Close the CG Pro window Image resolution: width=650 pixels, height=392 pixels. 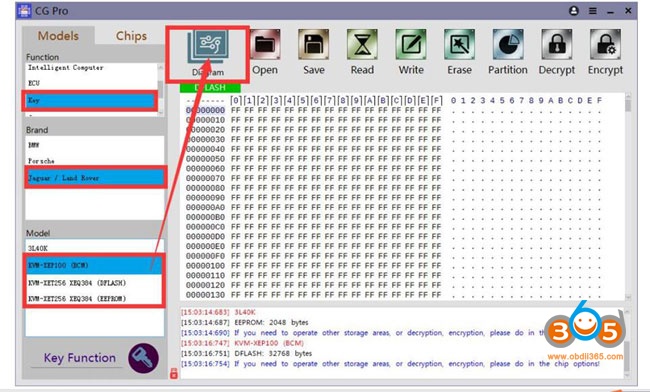pyautogui.click(x=628, y=11)
